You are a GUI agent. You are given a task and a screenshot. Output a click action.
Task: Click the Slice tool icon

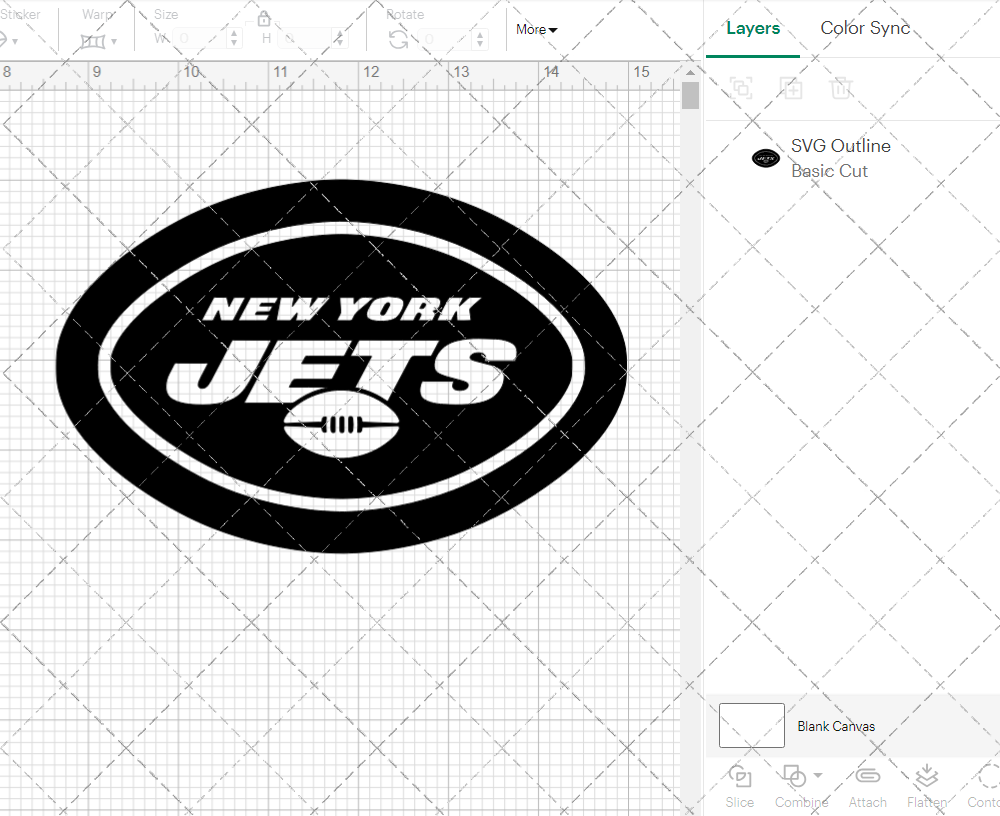coord(740,777)
